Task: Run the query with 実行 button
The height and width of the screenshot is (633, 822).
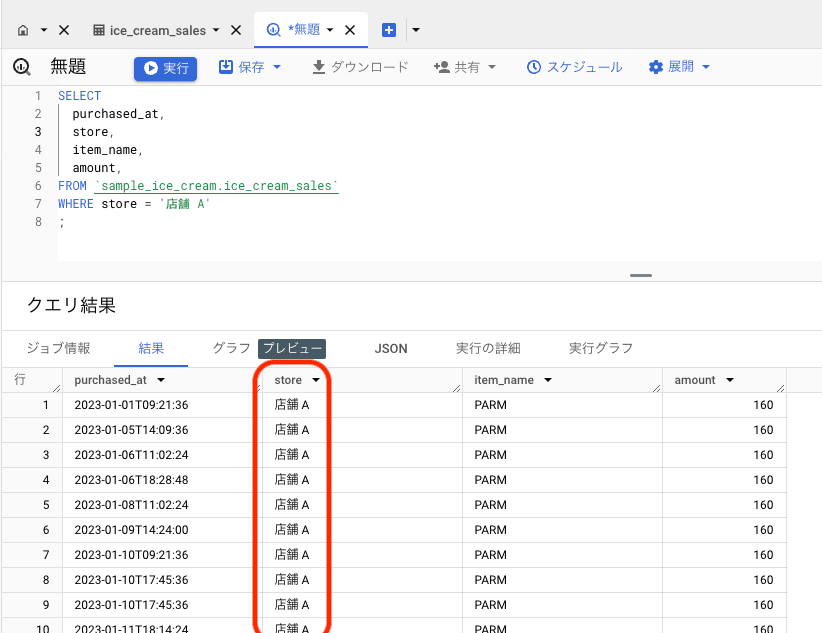Action: 166,68
